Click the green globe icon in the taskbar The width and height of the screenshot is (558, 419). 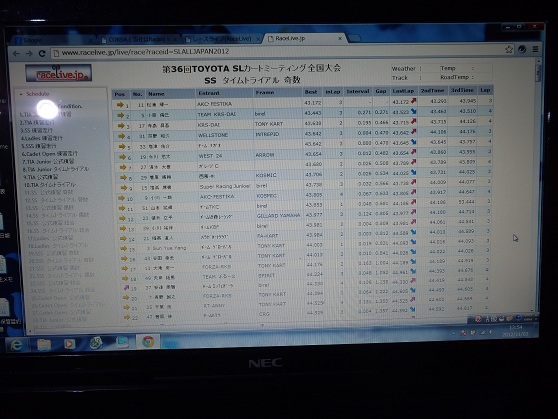[x=96, y=343]
